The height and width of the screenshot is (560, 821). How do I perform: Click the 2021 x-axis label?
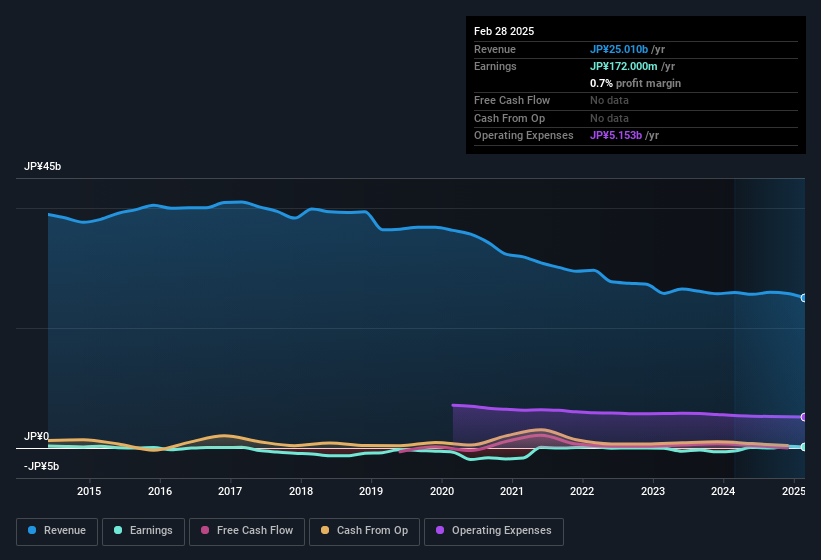[x=512, y=491]
